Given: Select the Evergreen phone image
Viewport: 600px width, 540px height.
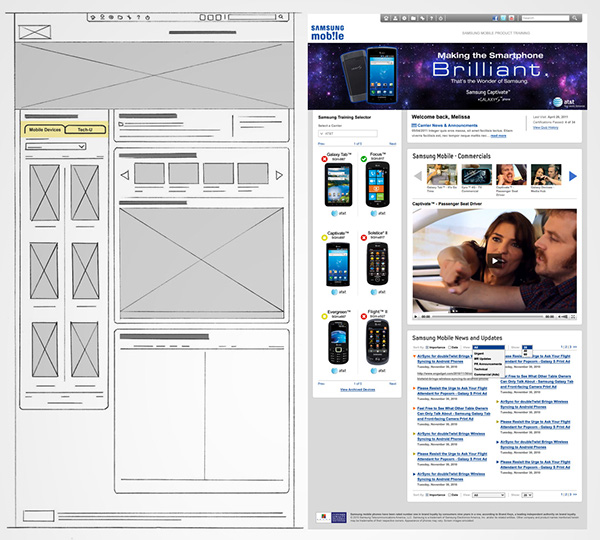Looking at the screenshot, I should [x=338, y=342].
